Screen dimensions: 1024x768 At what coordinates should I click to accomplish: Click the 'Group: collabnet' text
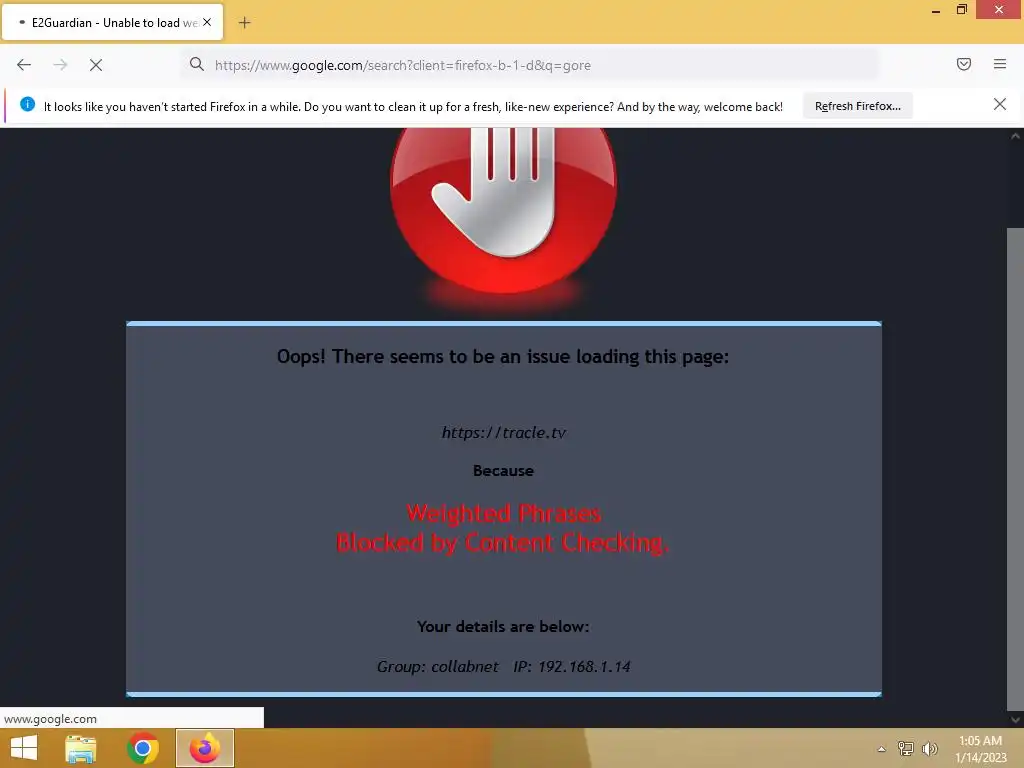tap(438, 667)
